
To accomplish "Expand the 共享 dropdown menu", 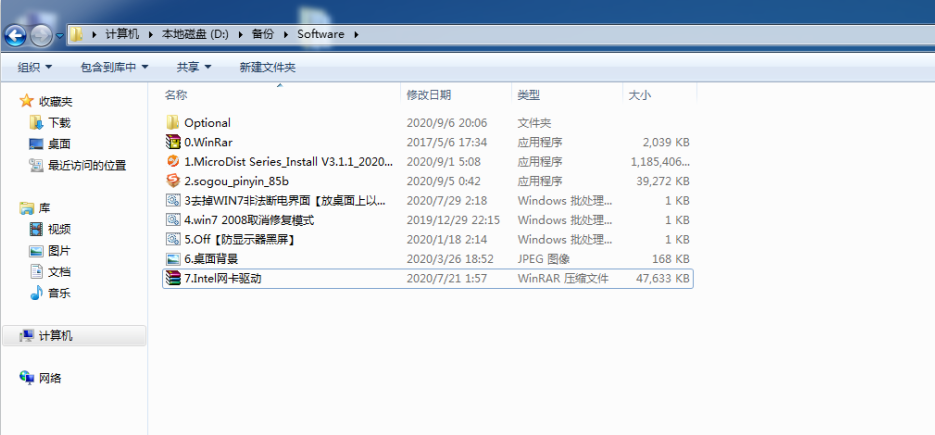I will coord(194,67).
